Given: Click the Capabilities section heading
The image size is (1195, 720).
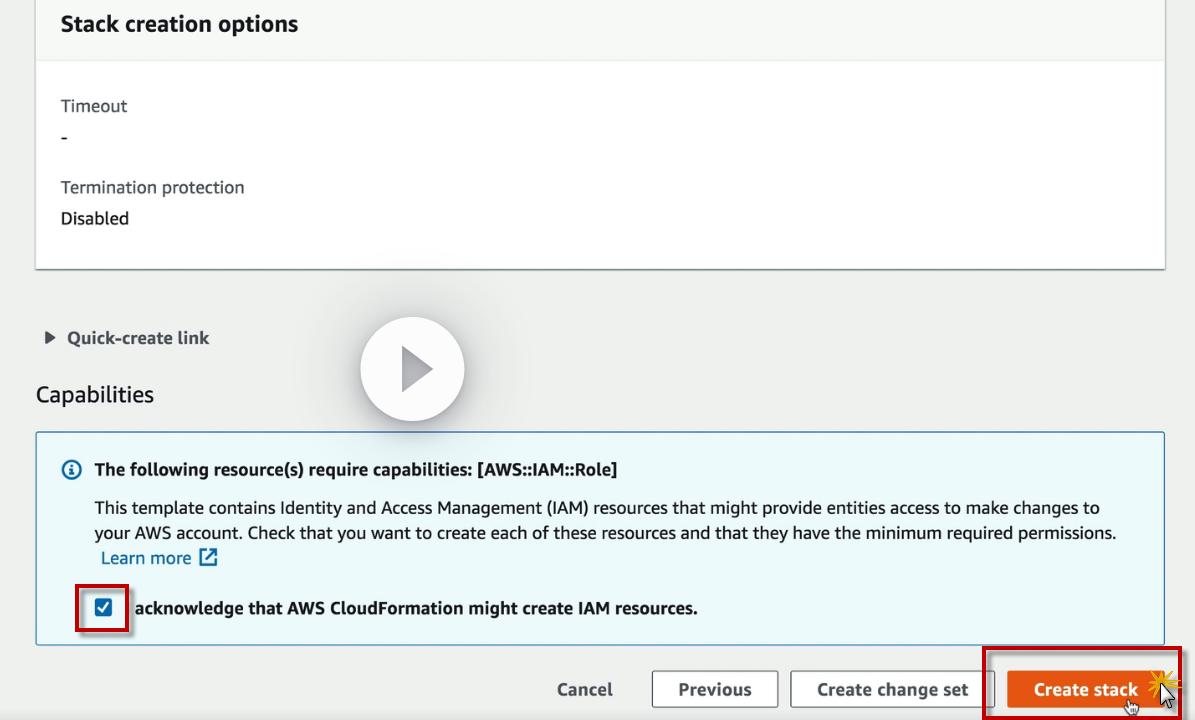Looking at the screenshot, I should [95, 394].
